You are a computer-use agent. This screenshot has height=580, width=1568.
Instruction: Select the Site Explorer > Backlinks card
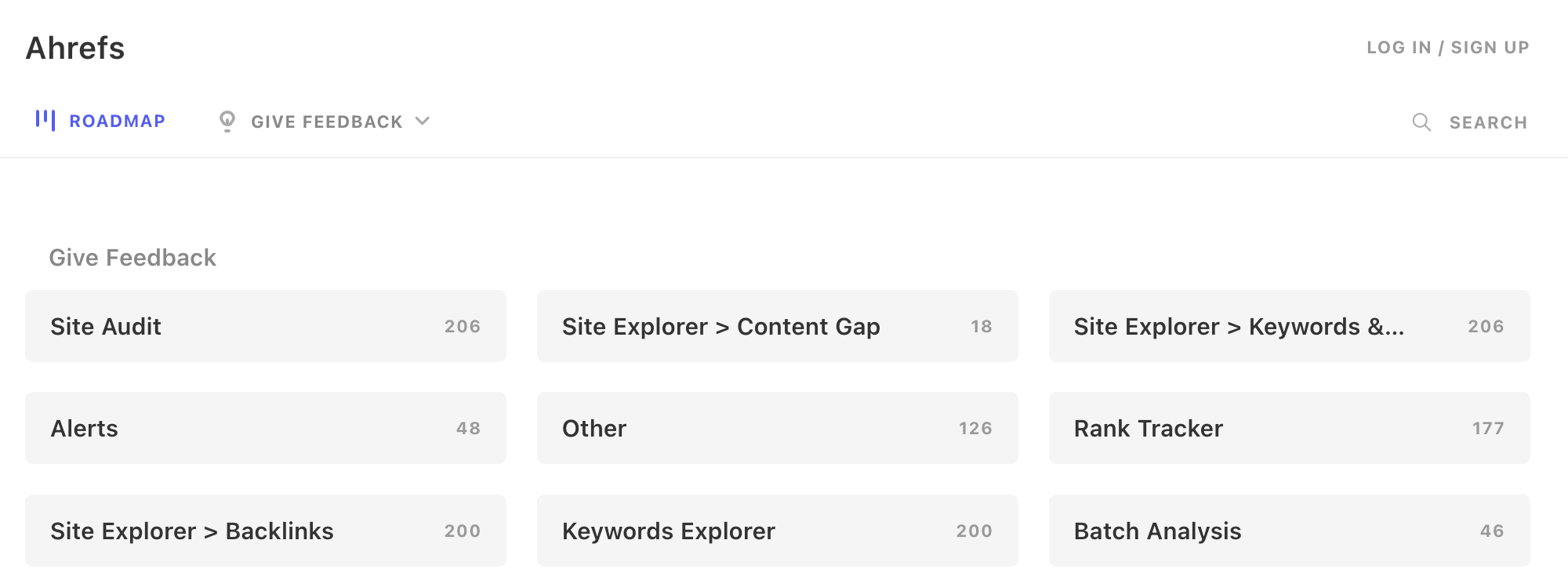point(267,531)
